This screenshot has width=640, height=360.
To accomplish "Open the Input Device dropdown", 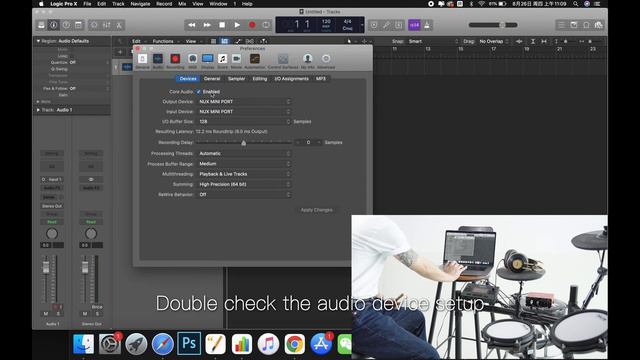I will click(x=244, y=111).
